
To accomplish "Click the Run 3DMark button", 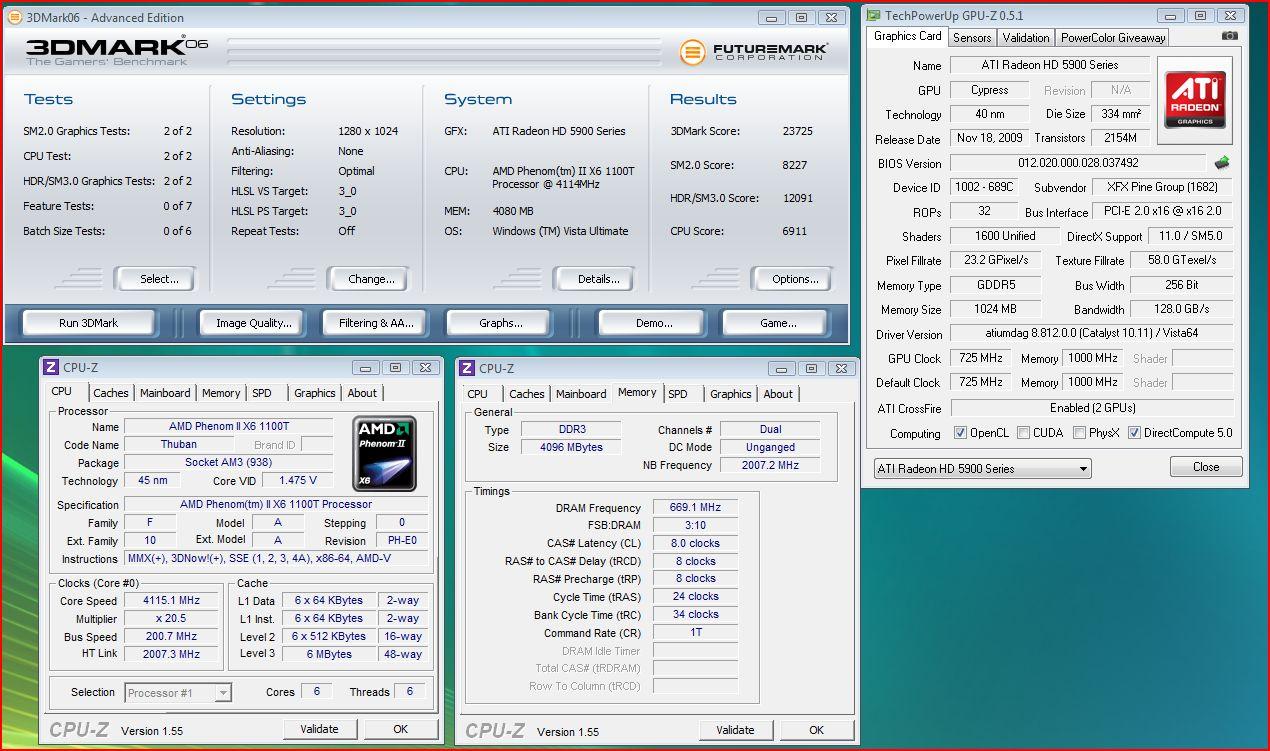I will 88,323.
